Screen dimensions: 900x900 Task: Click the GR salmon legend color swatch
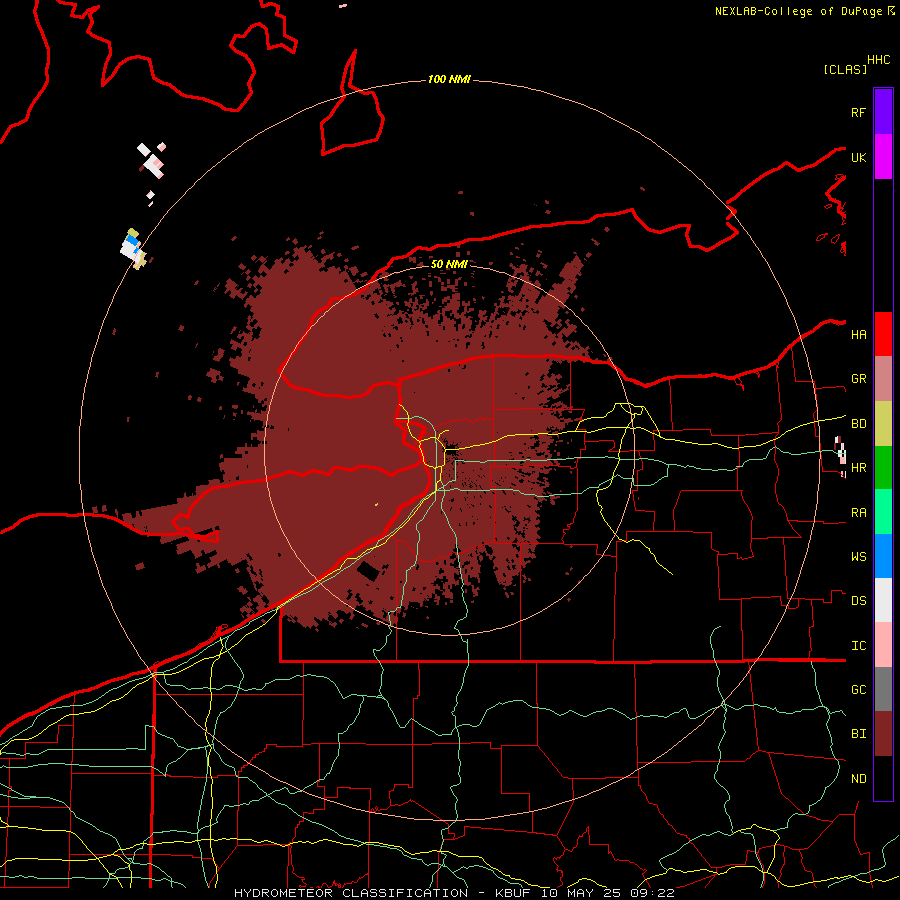pyautogui.click(x=883, y=379)
